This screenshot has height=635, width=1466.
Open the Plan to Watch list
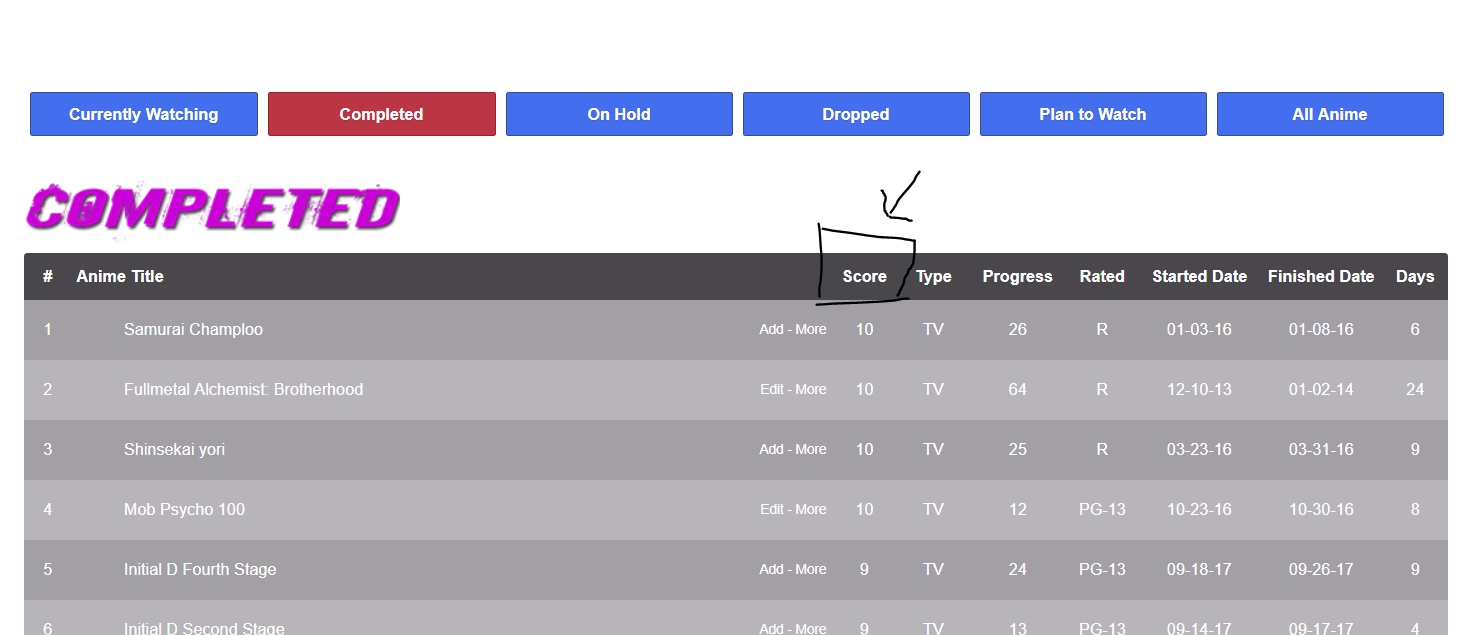point(1093,114)
